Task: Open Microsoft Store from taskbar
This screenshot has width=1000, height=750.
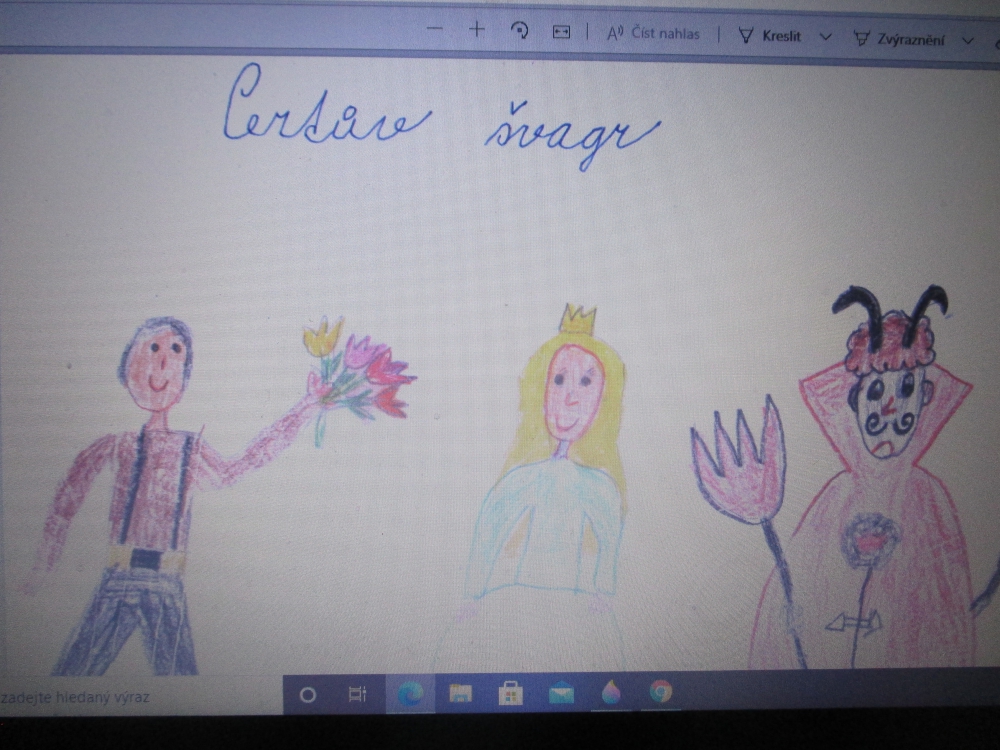Action: click(x=510, y=693)
